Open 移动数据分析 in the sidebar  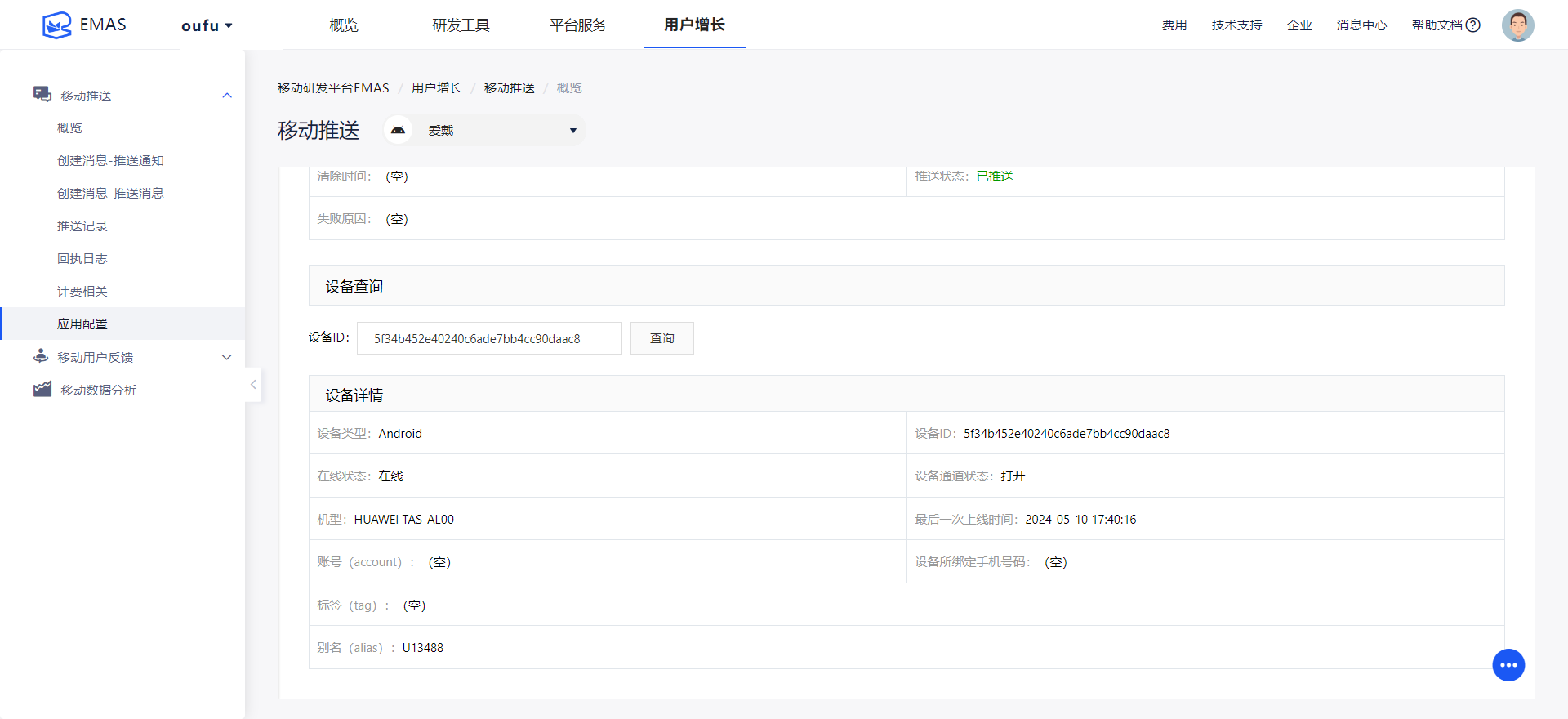[x=99, y=390]
